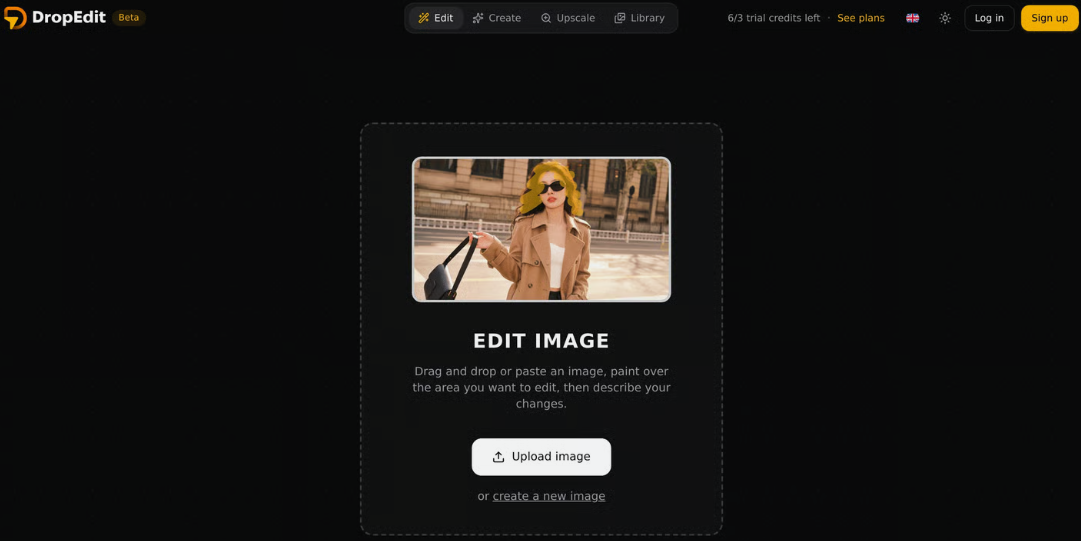
Task: Click the Upload image button label
Action: (551, 457)
